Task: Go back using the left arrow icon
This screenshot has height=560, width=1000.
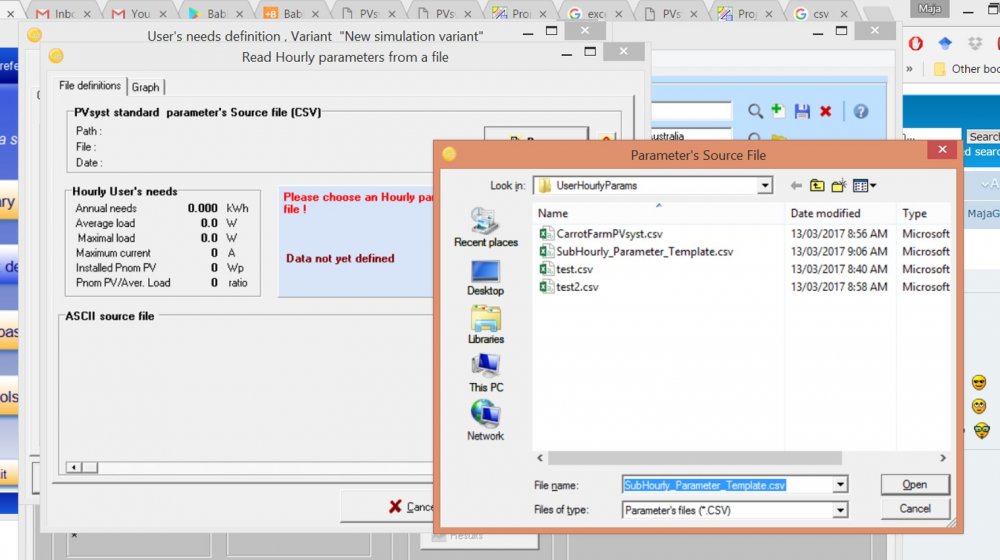Action: [796, 185]
